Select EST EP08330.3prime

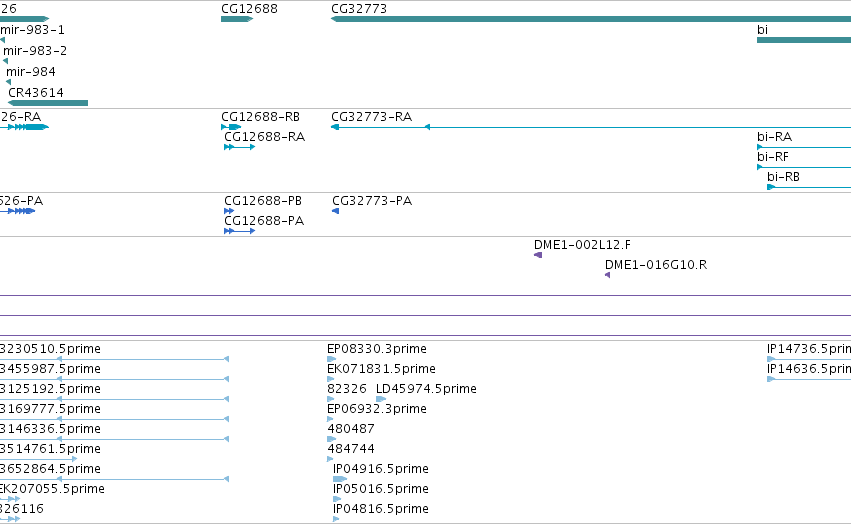(332, 359)
